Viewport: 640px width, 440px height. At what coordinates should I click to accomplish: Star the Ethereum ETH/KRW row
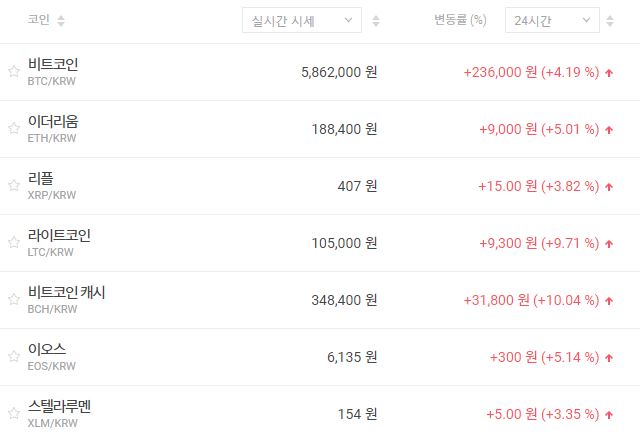coord(14,129)
